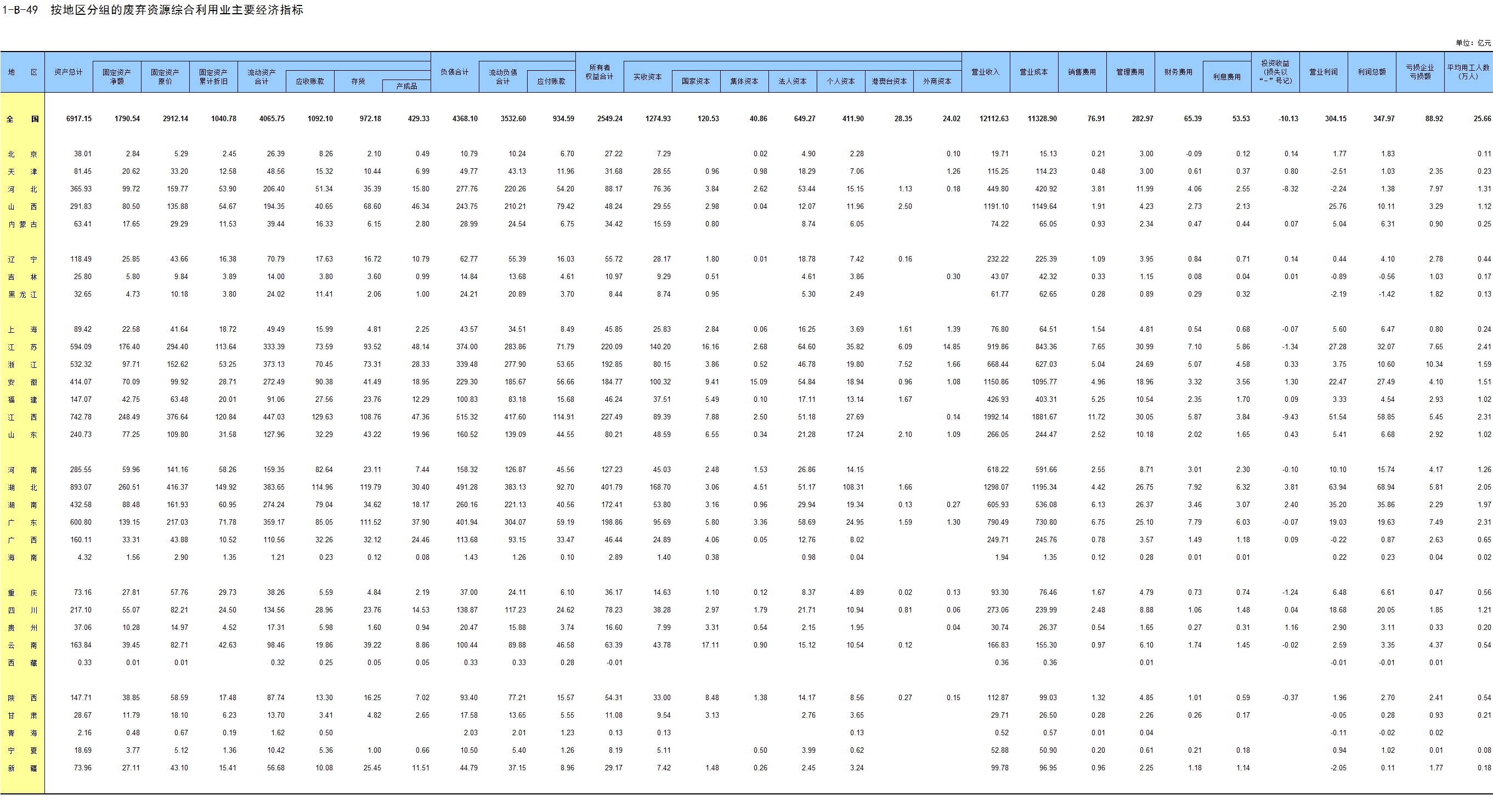Click national operating revenue cell 12112.63
Screen dimensions: 1493x812
993,119
